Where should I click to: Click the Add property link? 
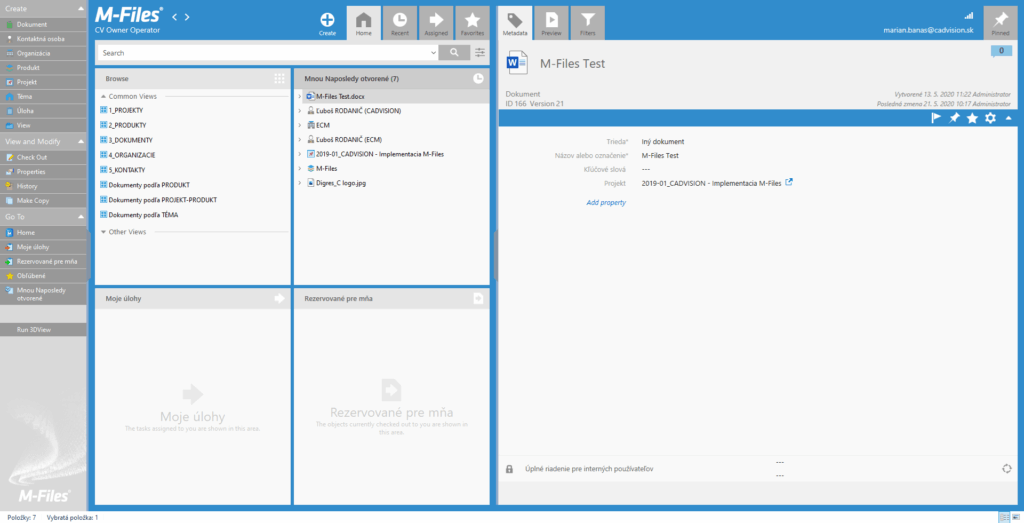(x=606, y=202)
